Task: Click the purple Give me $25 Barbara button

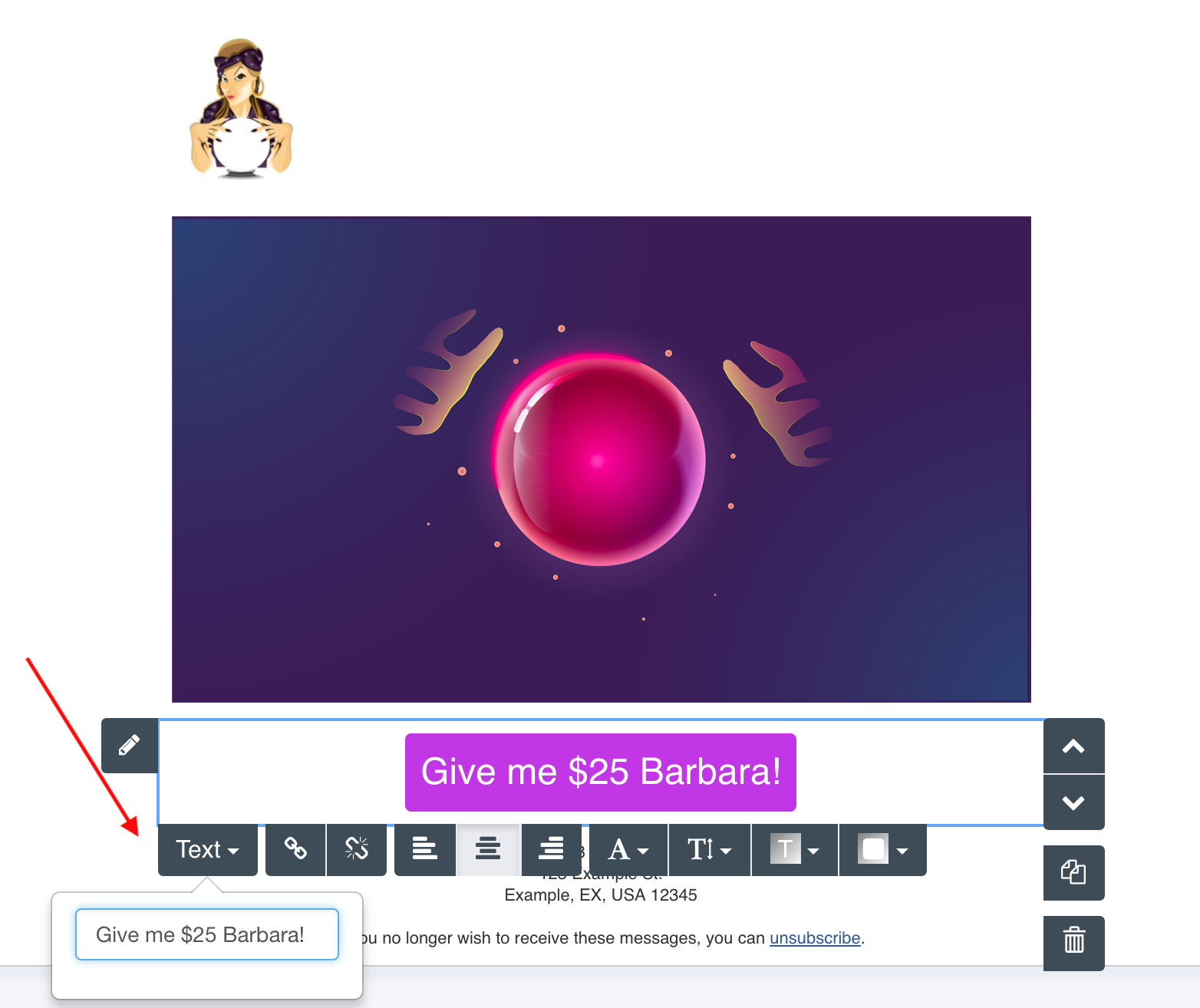Action: 601,772
